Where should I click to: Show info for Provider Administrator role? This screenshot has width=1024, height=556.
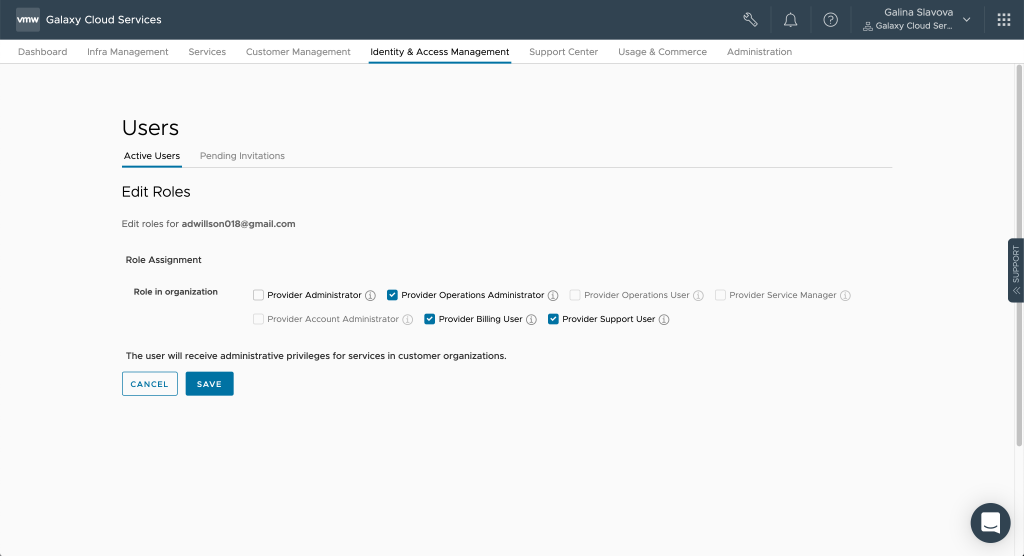click(x=370, y=296)
